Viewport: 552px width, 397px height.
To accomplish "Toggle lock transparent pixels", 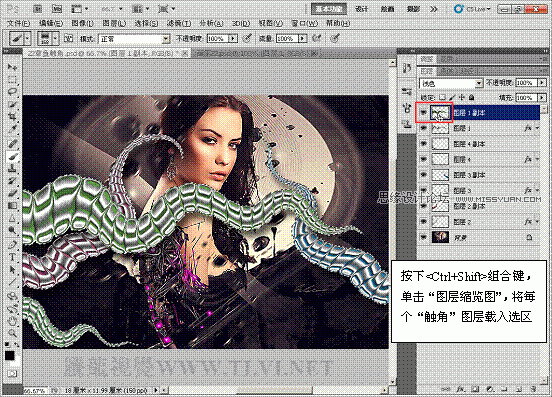I will coord(443,97).
